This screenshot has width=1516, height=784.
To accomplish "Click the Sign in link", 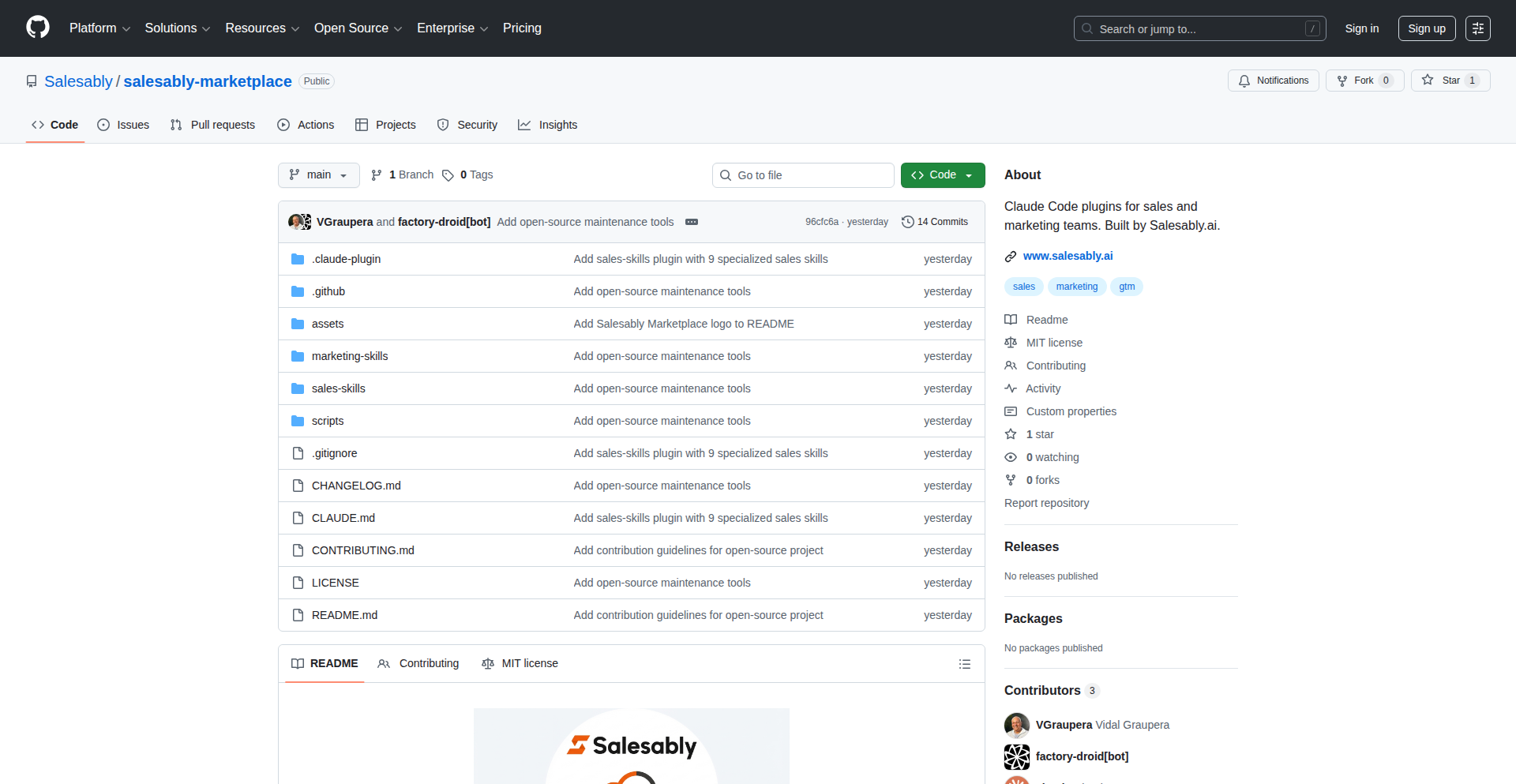I will click(1362, 28).
